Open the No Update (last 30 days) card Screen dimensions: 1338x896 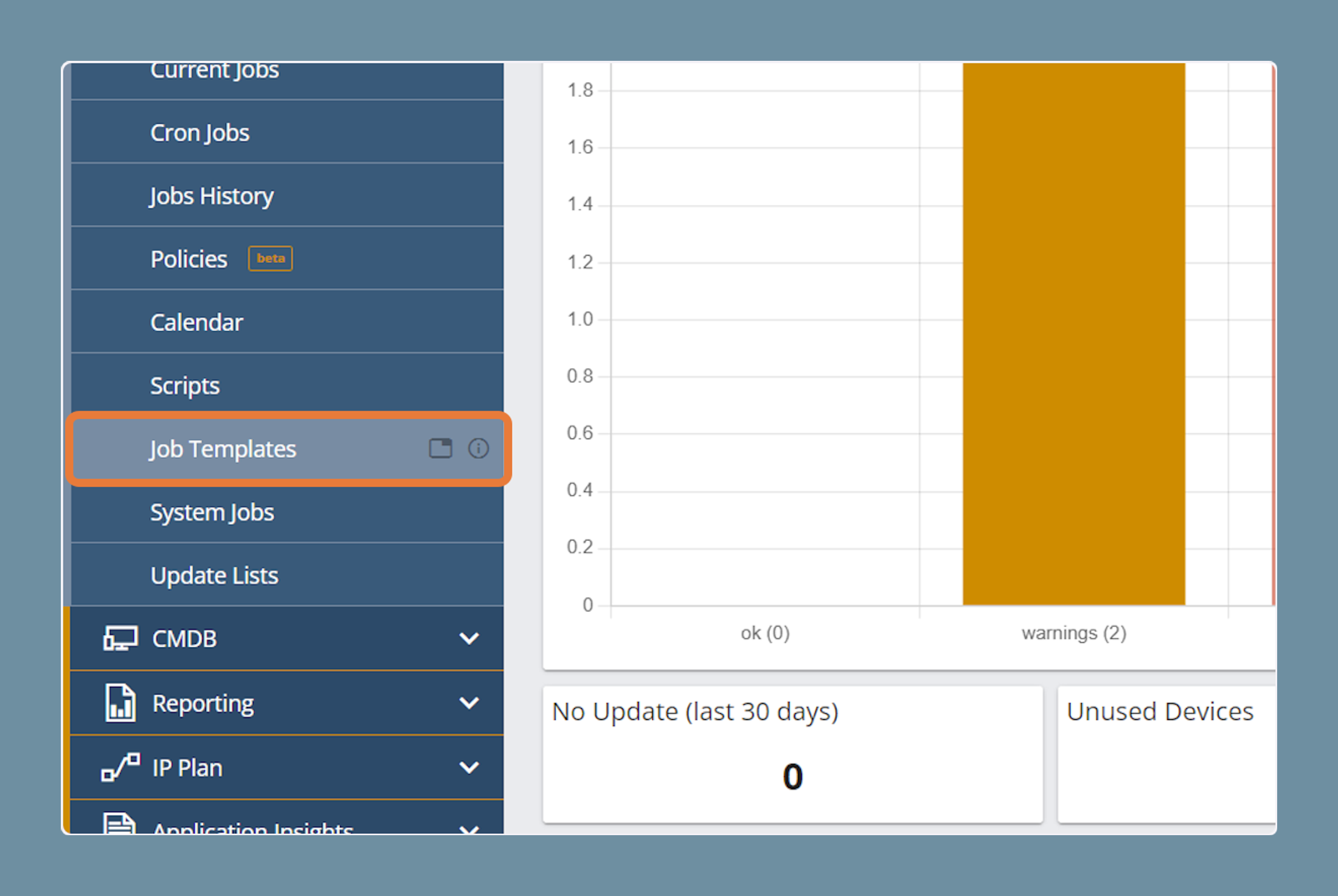coord(792,755)
